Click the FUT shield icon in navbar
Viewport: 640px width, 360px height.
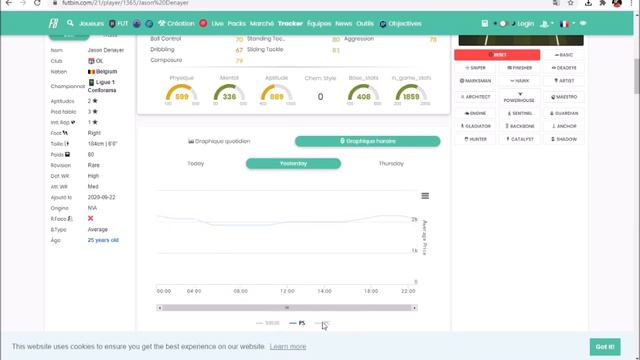(x=112, y=24)
